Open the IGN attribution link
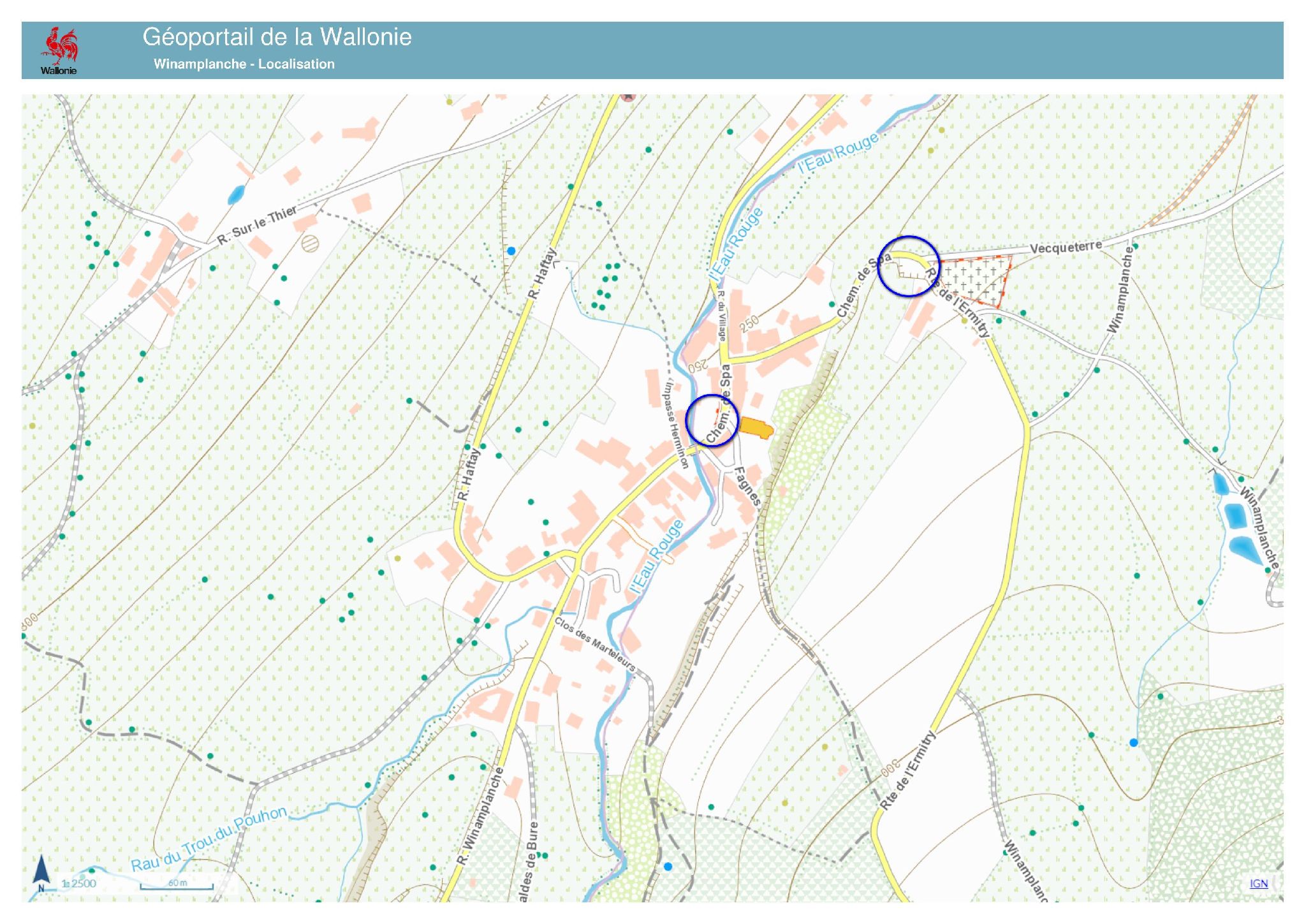 coord(1258,883)
